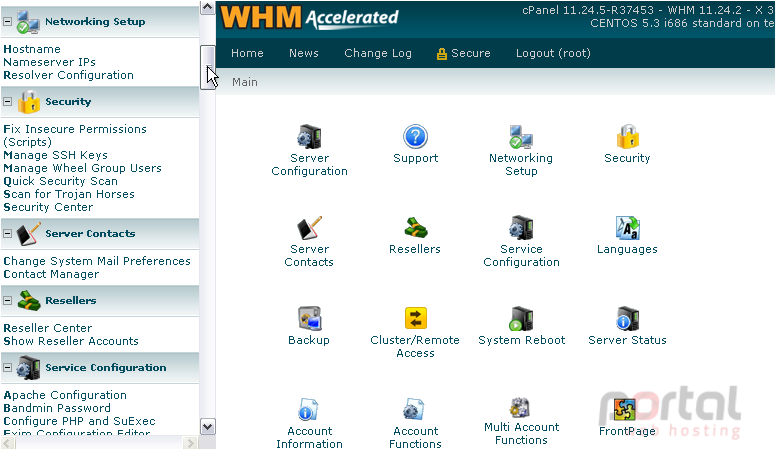Open Contact Manager link
Viewport: 776px width, 450px height.
pos(51,274)
